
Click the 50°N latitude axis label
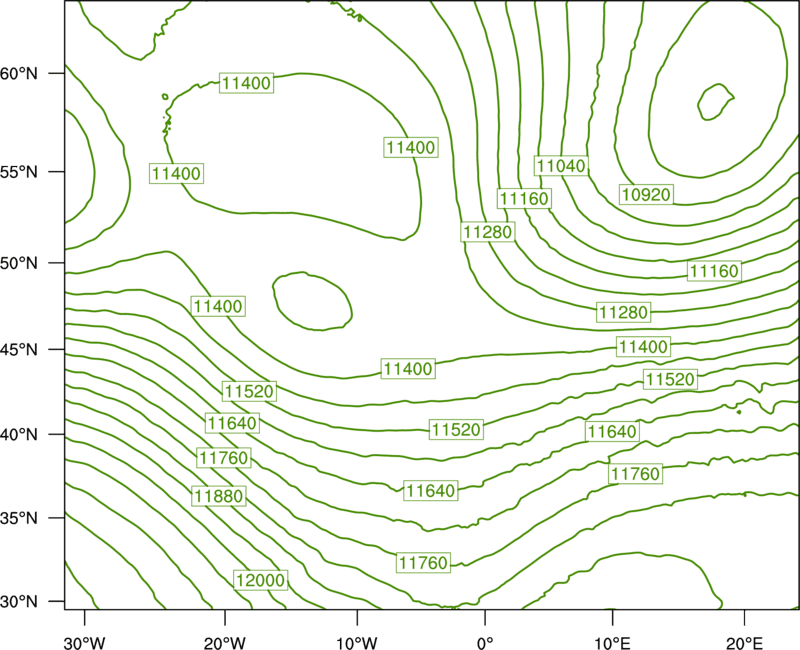coord(19,263)
